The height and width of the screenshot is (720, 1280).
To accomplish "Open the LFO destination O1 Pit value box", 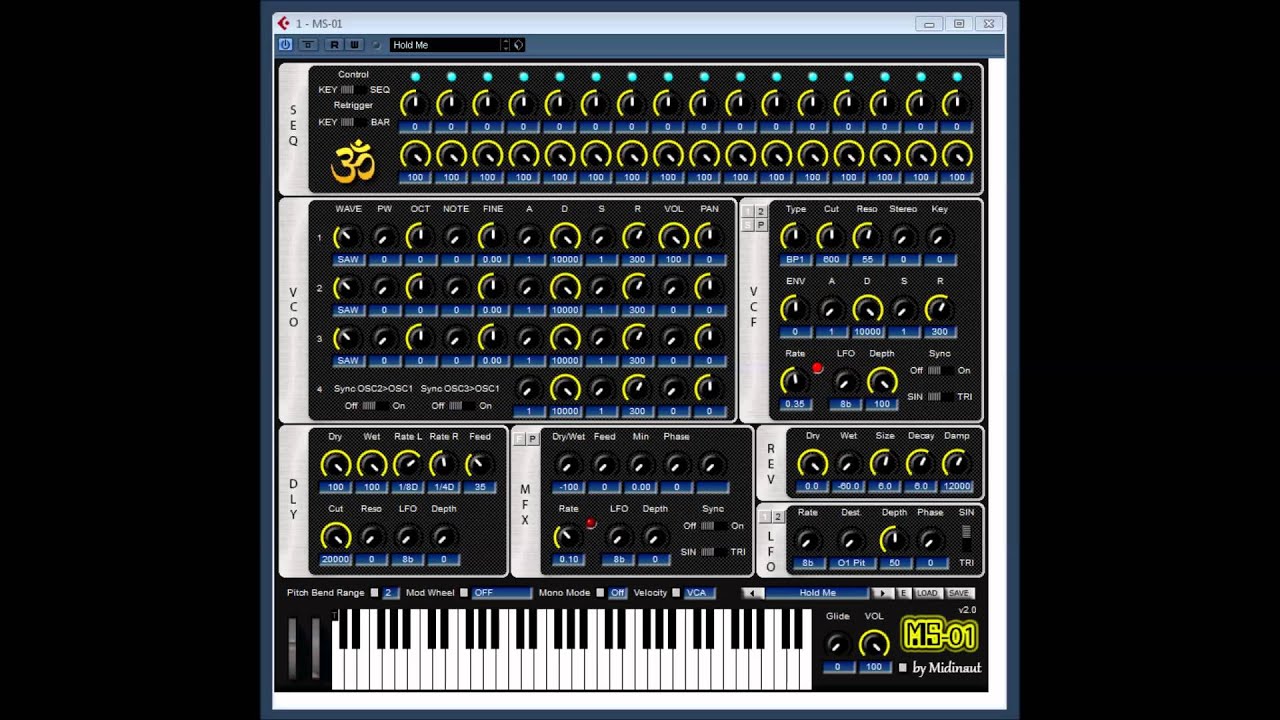I will click(851, 563).
